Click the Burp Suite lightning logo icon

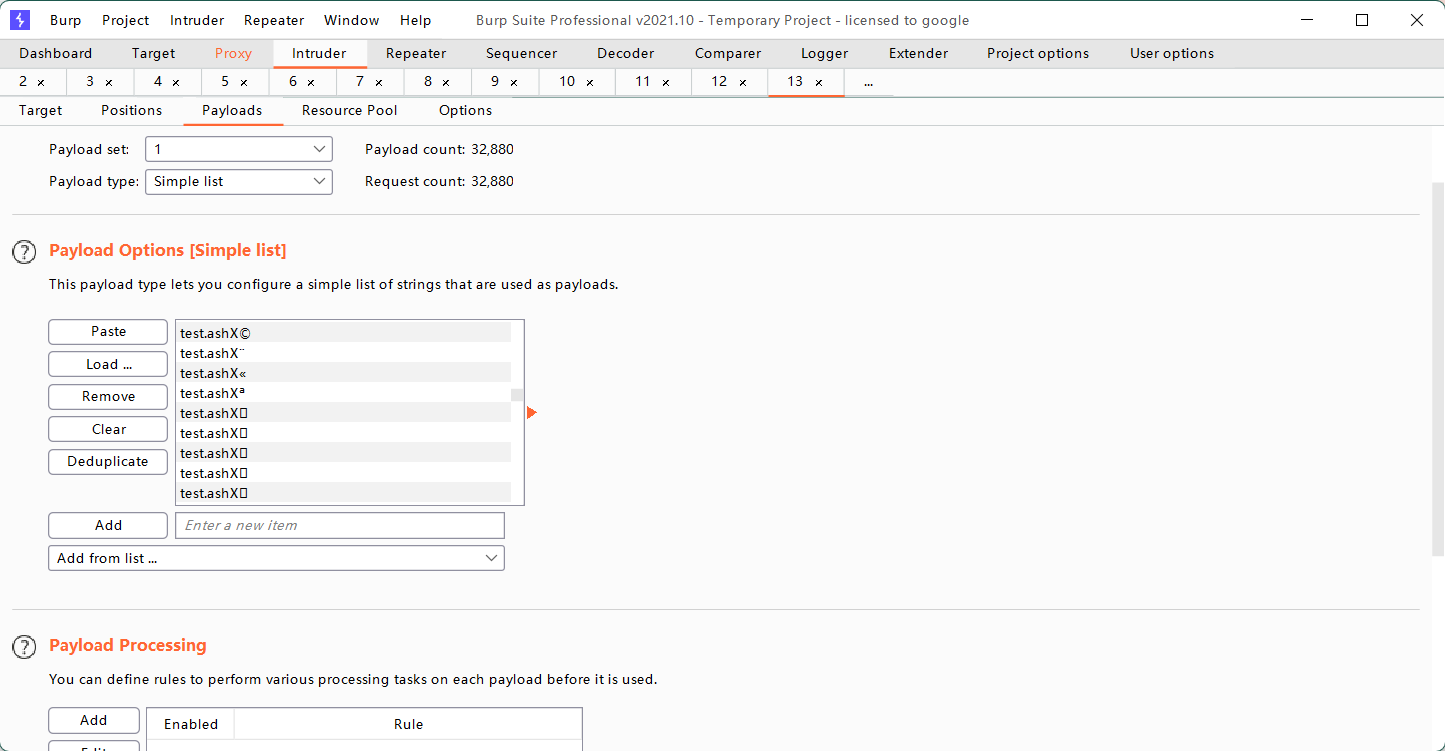pyautogui.click(x=20, y=20)
